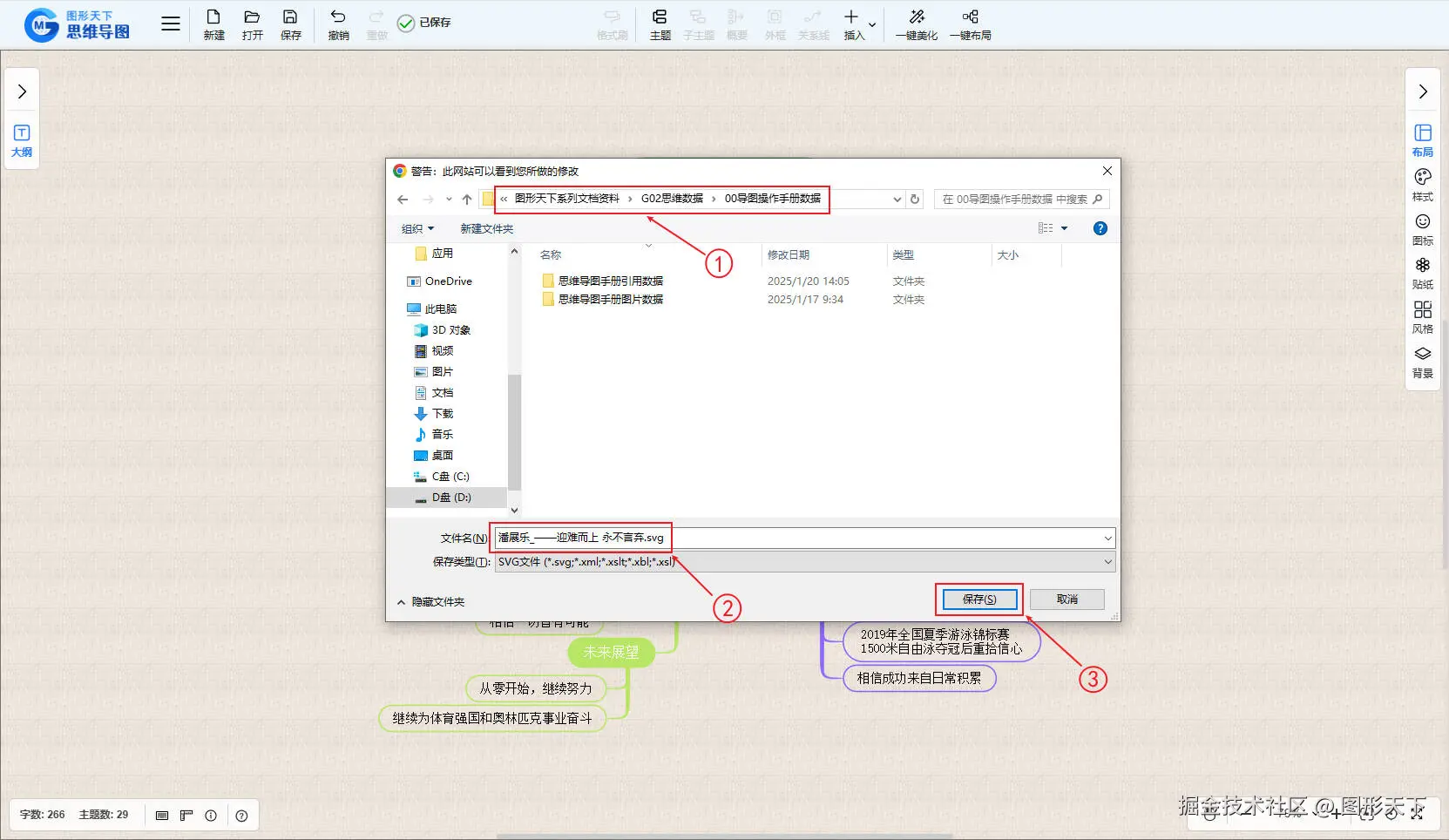Open the 贴纸 sticker panel

pos(1422,273)
